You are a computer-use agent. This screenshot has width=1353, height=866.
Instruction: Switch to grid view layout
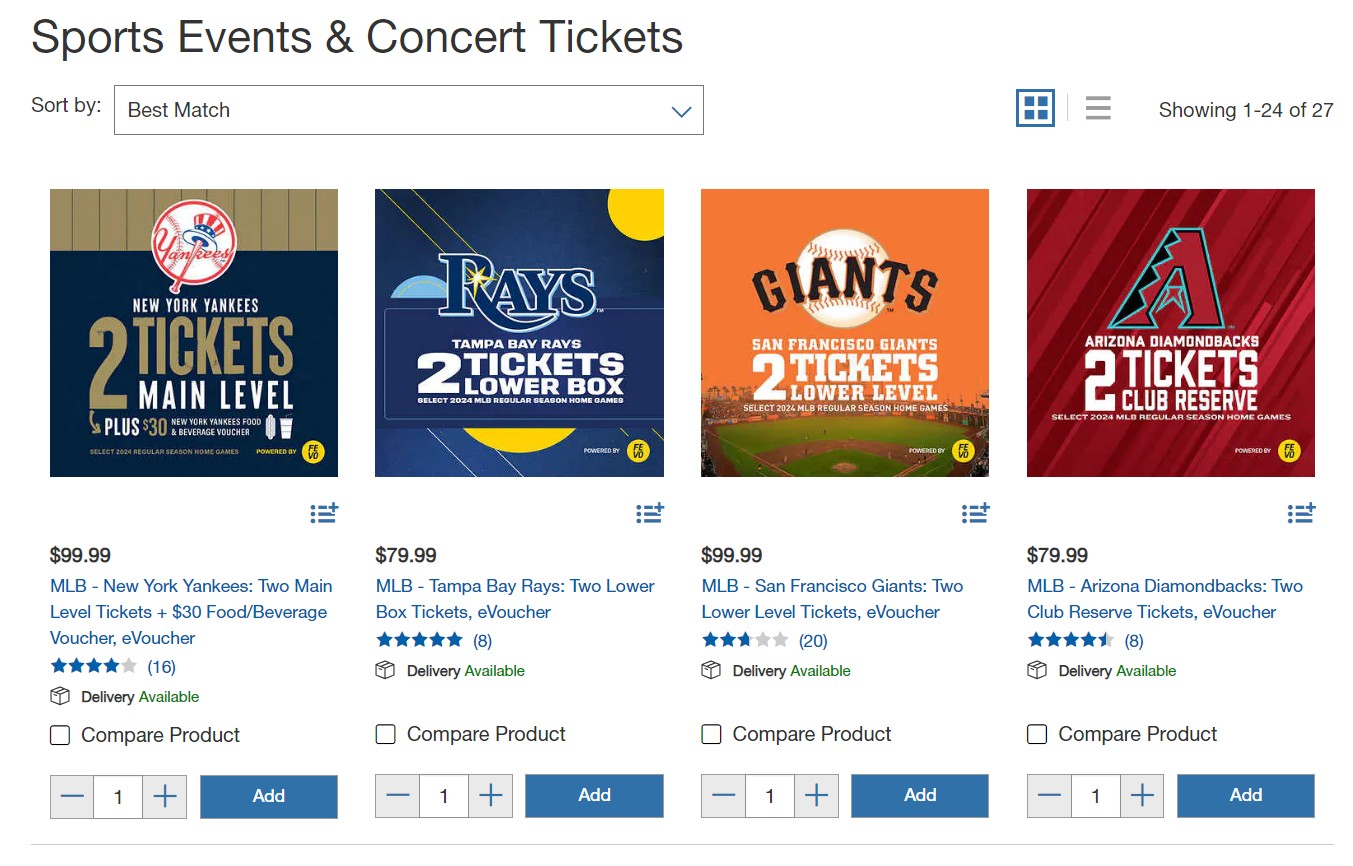pyautogui.click(x=1035, y=108)
